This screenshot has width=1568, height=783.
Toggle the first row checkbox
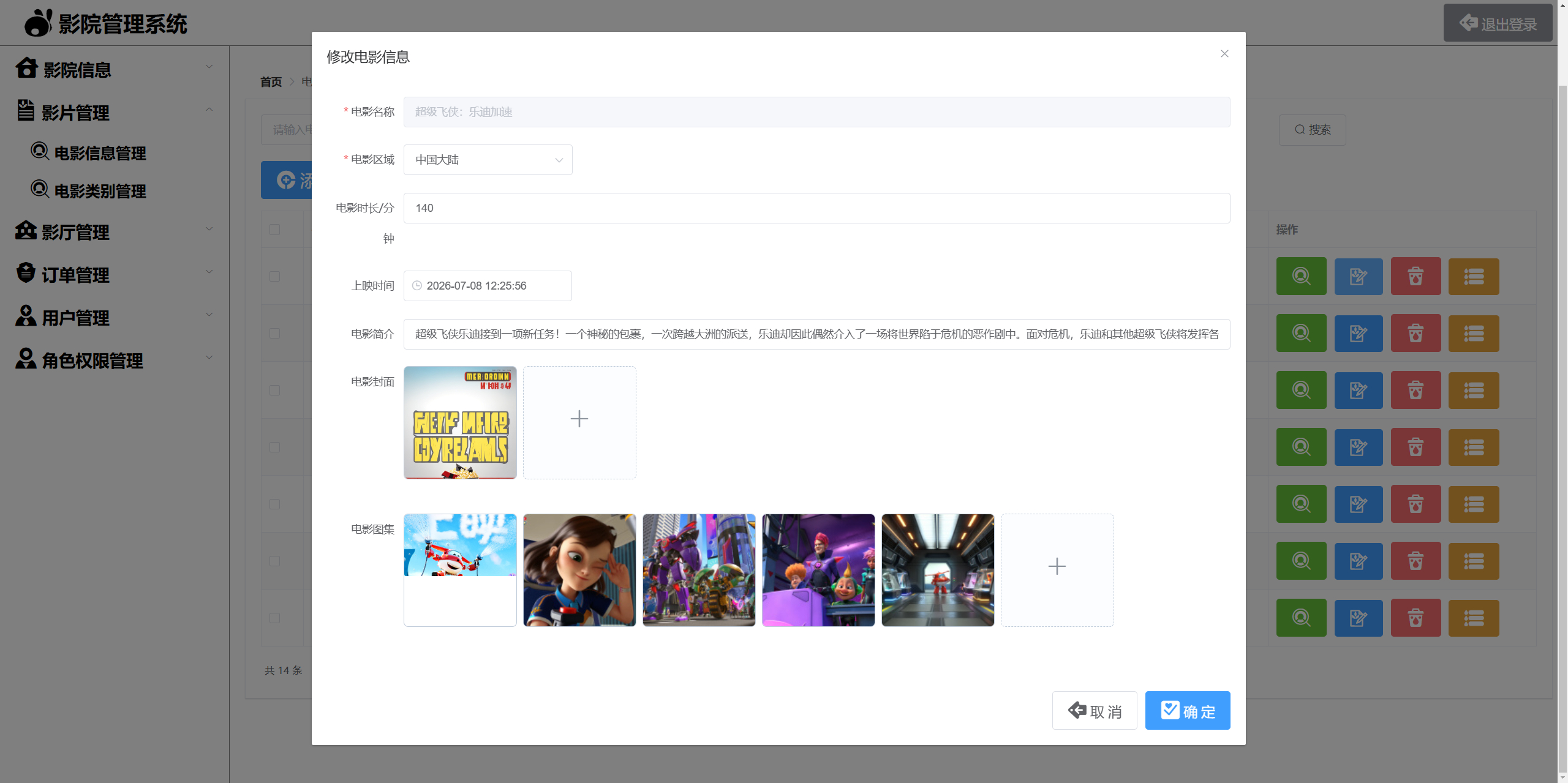click(x=275, y=276)
